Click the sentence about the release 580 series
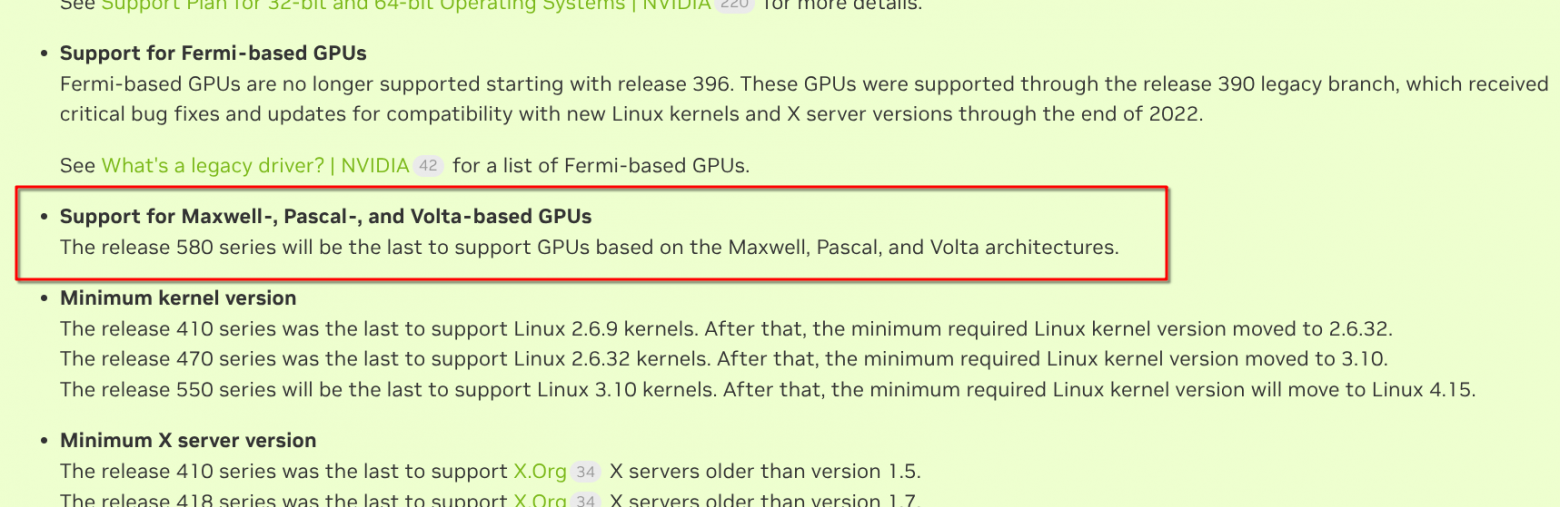The image size is (1560, 507). (589, 246)
